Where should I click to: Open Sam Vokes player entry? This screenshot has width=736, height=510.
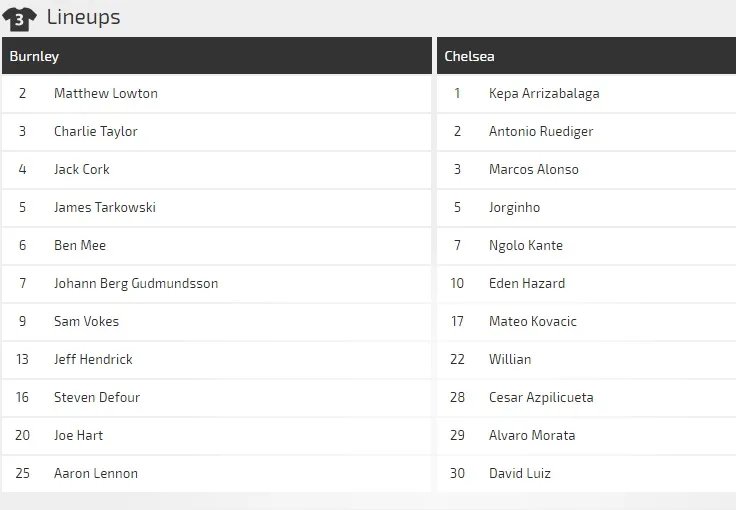tap(86, 322)
